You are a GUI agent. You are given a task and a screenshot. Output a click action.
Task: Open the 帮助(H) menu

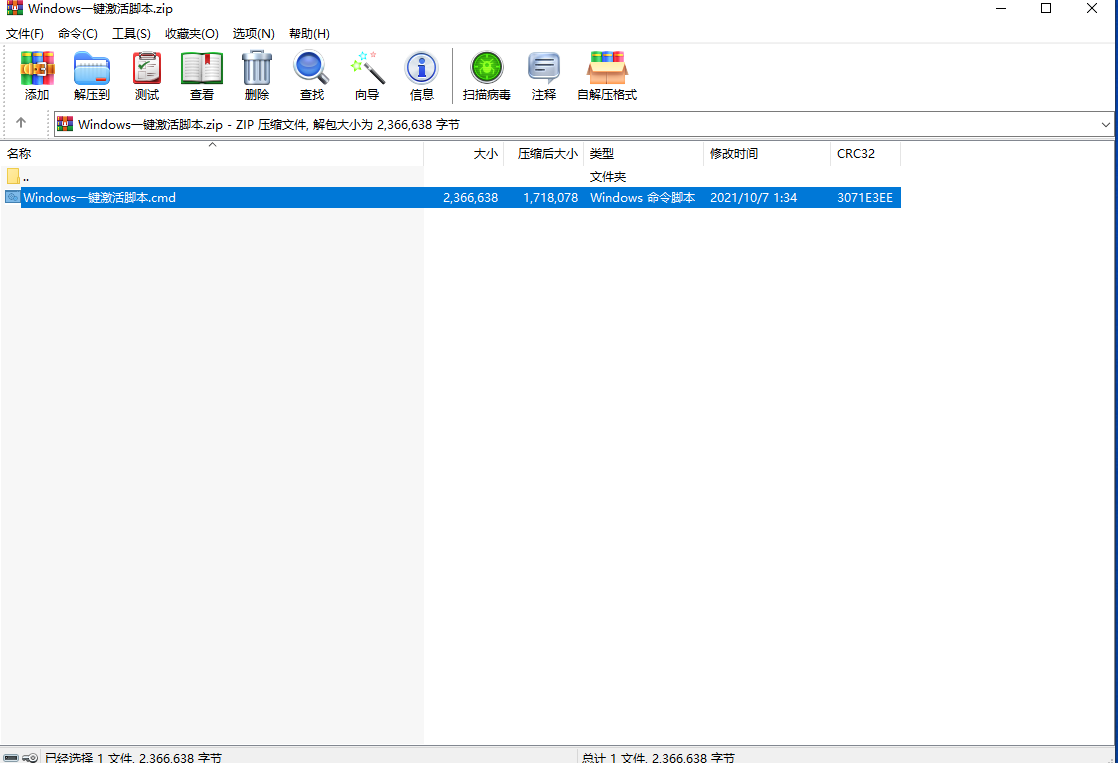(309, 34)
